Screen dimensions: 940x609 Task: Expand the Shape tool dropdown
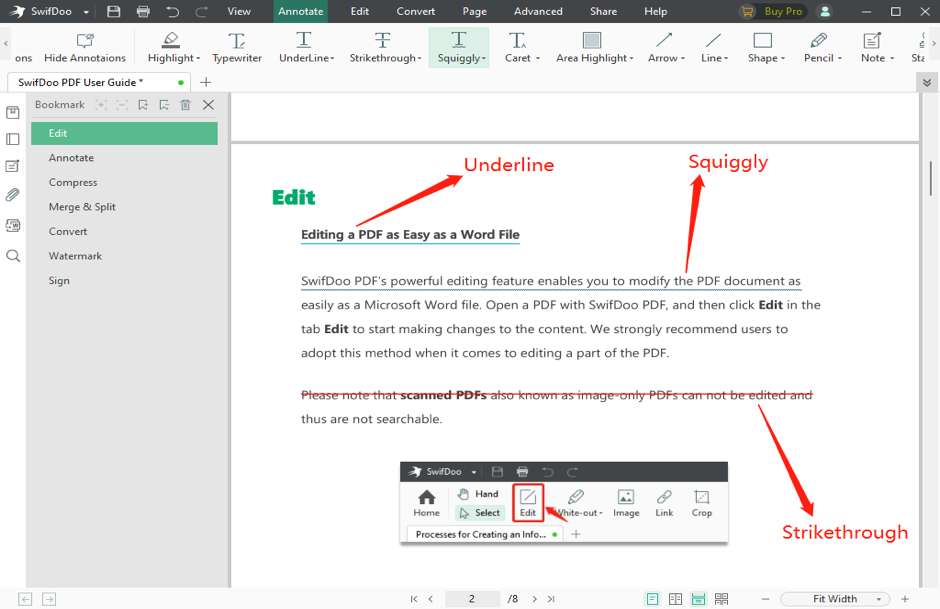tap(782, 59)
